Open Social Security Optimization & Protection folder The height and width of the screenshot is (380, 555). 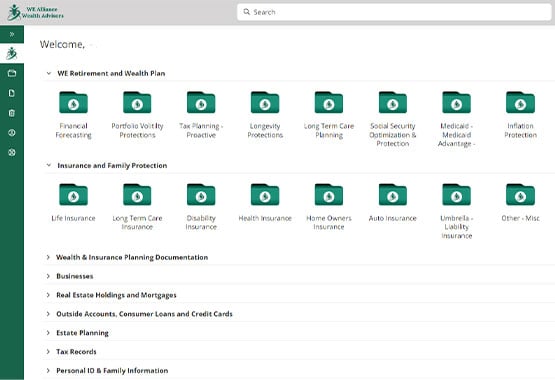click(x=393, y=103)
